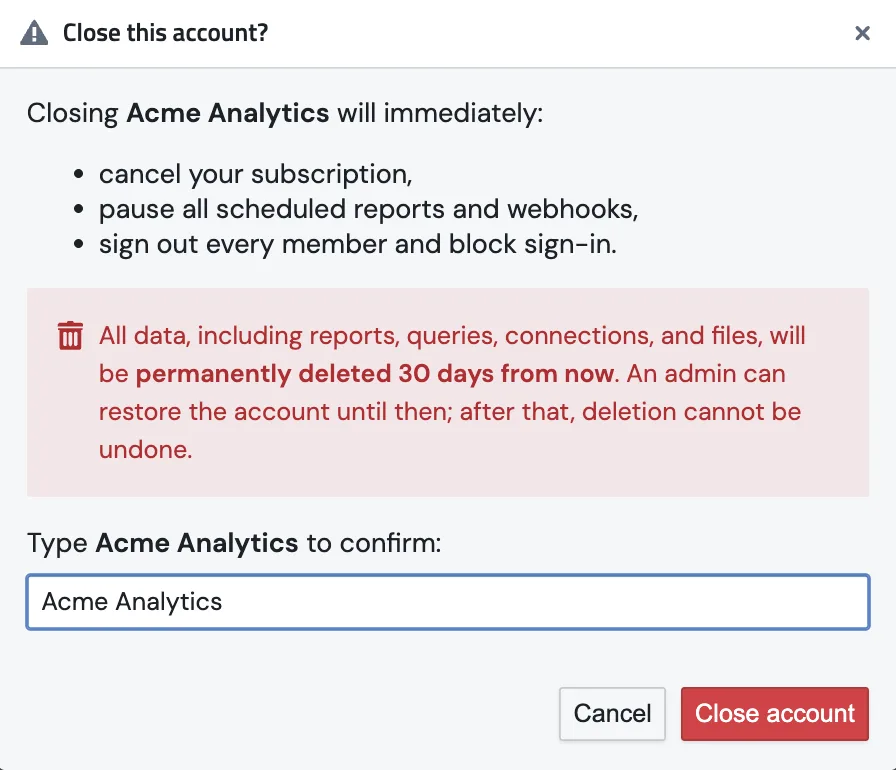The image size is (896, 770).
Task: Click the text "Acme Analytics" typed in field
Action: pos(132,602)
